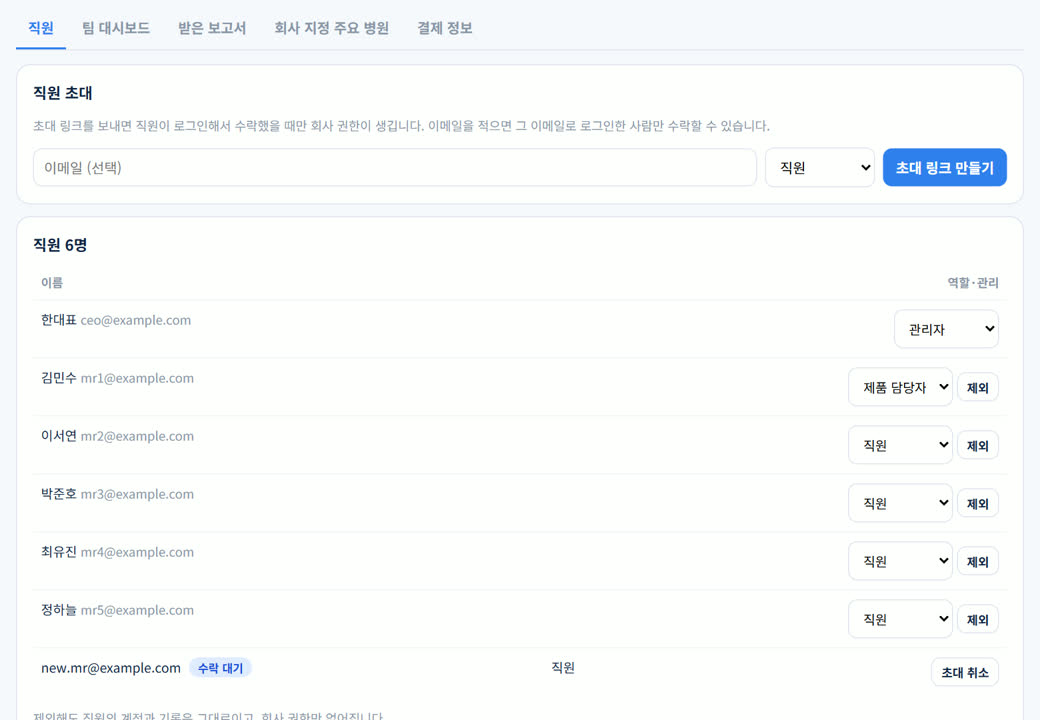Screen dimensions: 1040x720
Task: Click the 직원 6명 heading
Action: 60,245
